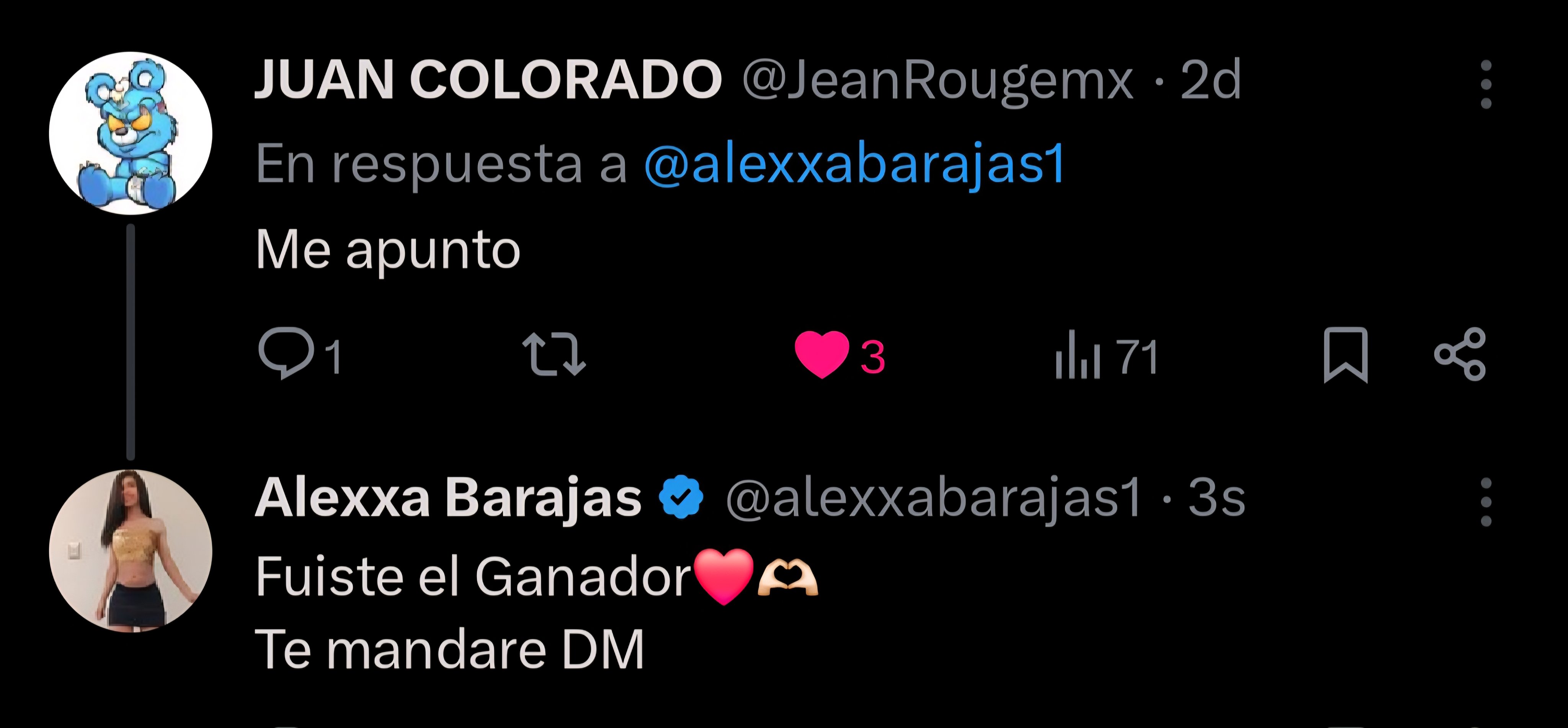
Task: Bookmark Juan Colorado's tweet
Action: click(1345, 355)
